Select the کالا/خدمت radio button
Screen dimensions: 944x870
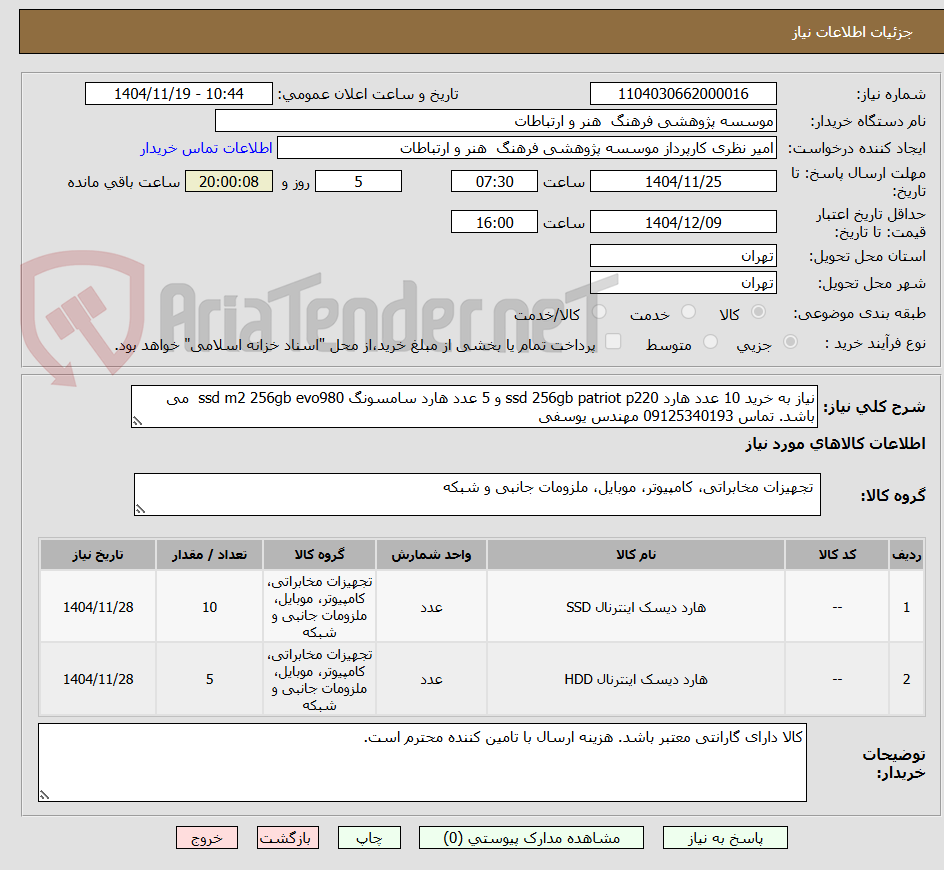(599, 312)
